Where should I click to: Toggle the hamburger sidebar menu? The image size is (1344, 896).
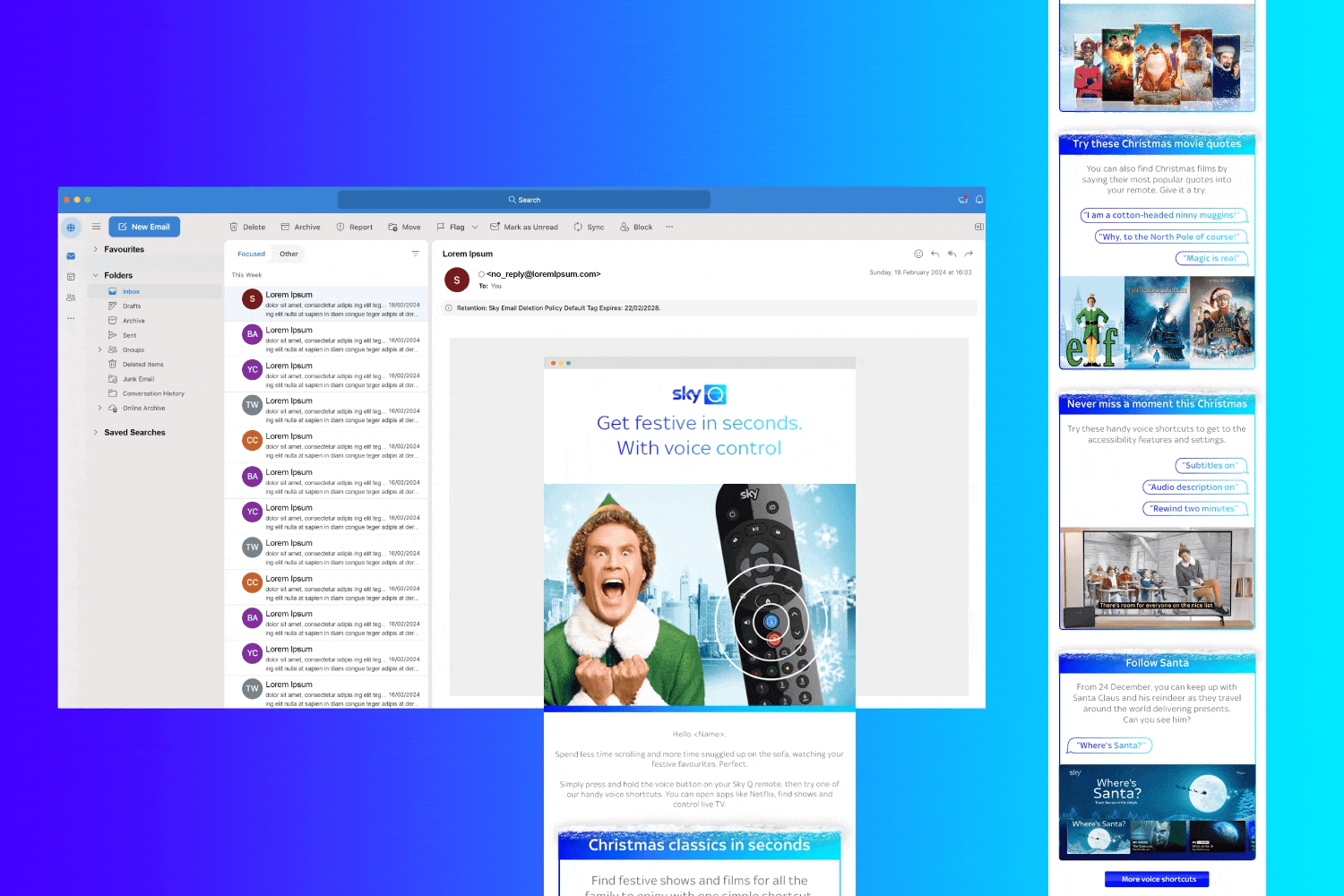(x=96, y=227)
